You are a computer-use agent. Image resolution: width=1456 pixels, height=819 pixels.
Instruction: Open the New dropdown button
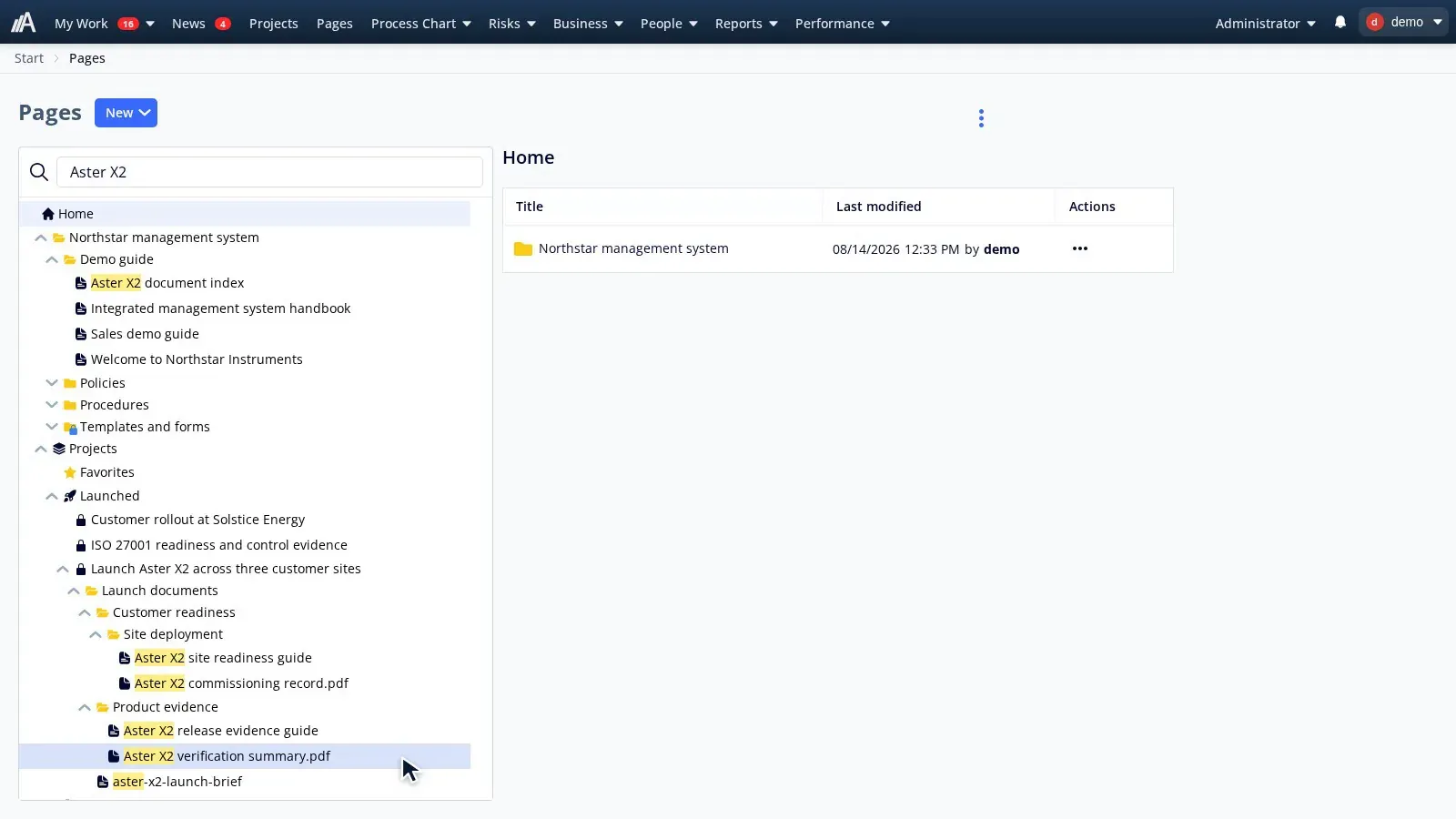coord(126,113)
